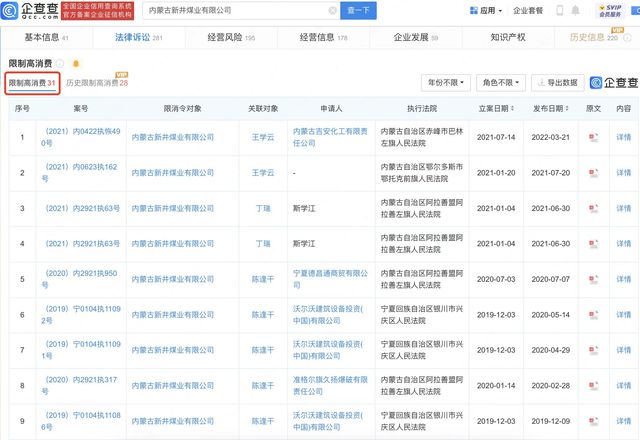The width and height of the screenshot is (640, 440).
Task: Open case (2021)内0623执162号
Action: coord(79,173)
